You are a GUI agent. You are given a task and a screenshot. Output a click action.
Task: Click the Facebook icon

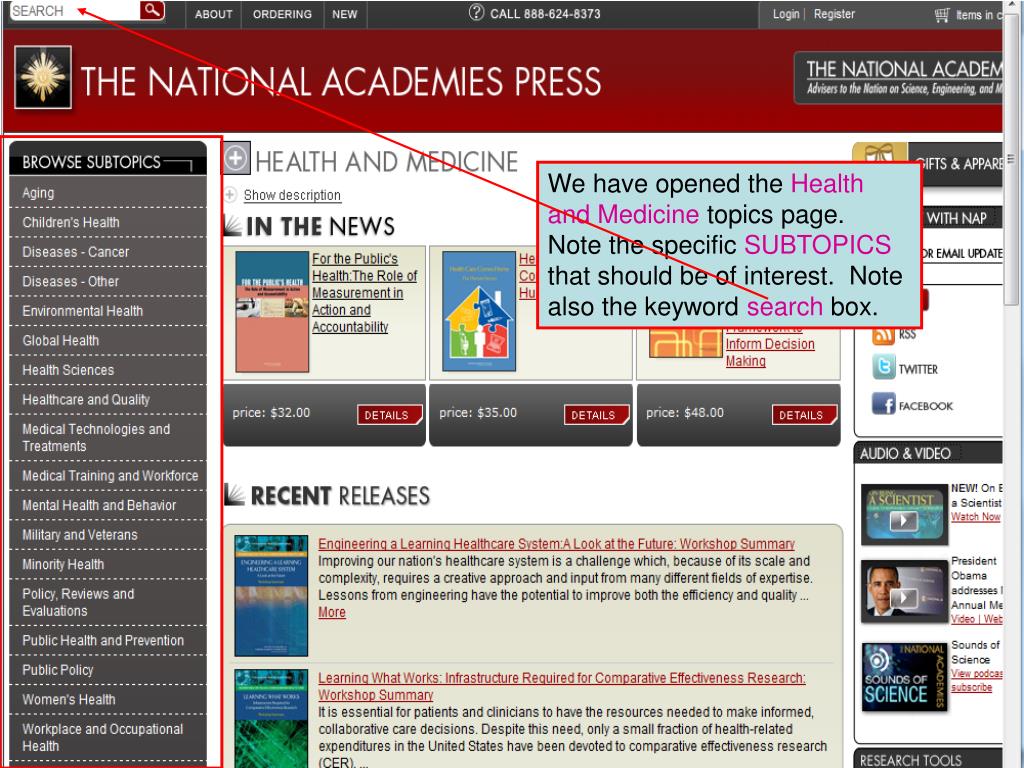[884, 404]
